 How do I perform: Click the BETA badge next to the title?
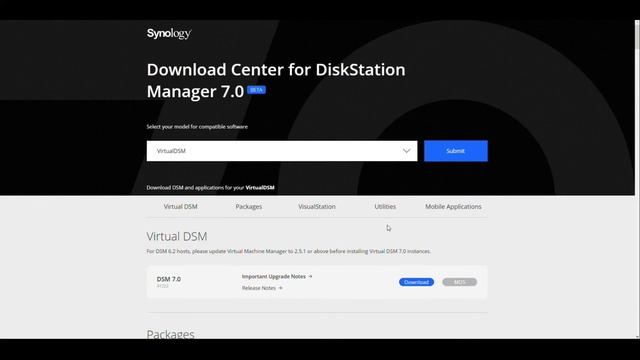point(256,90)
